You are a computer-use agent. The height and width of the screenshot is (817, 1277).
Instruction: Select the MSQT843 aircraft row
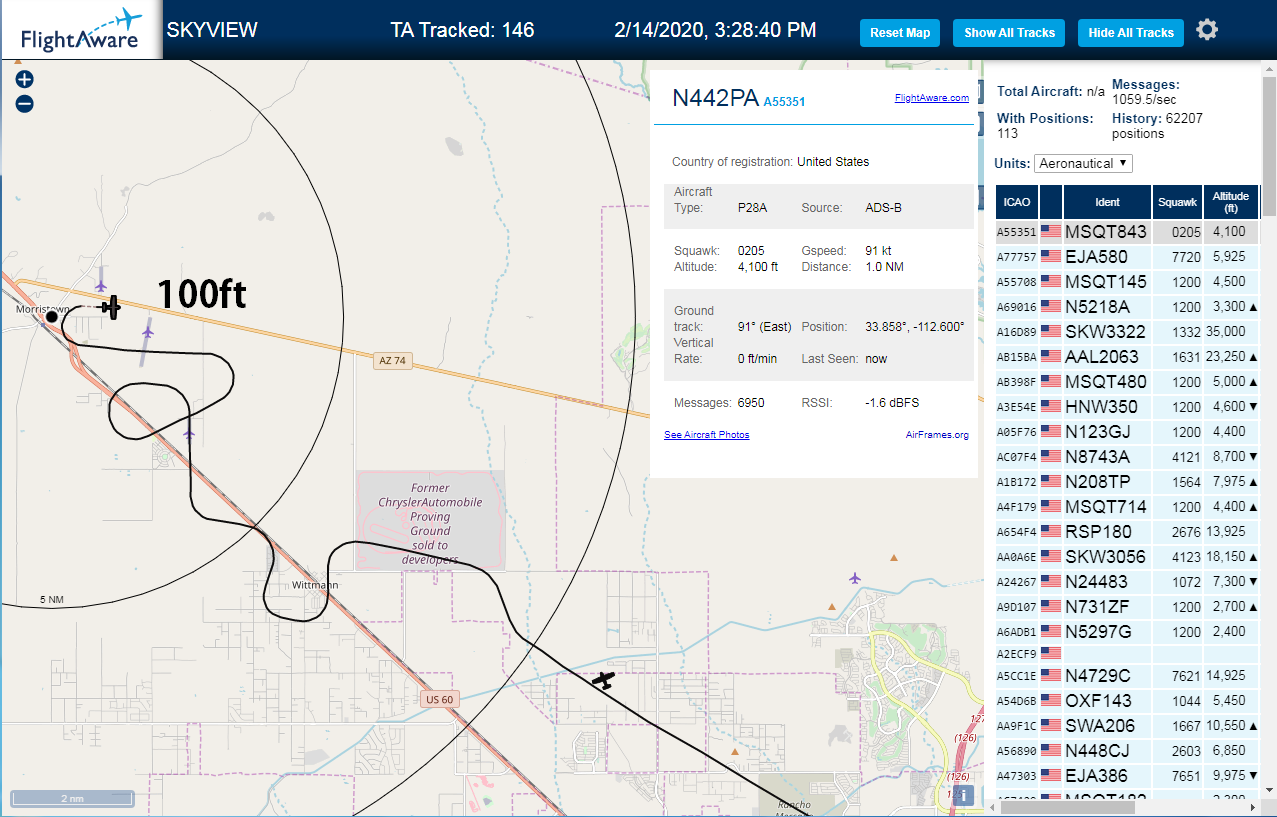point(1128,232)
